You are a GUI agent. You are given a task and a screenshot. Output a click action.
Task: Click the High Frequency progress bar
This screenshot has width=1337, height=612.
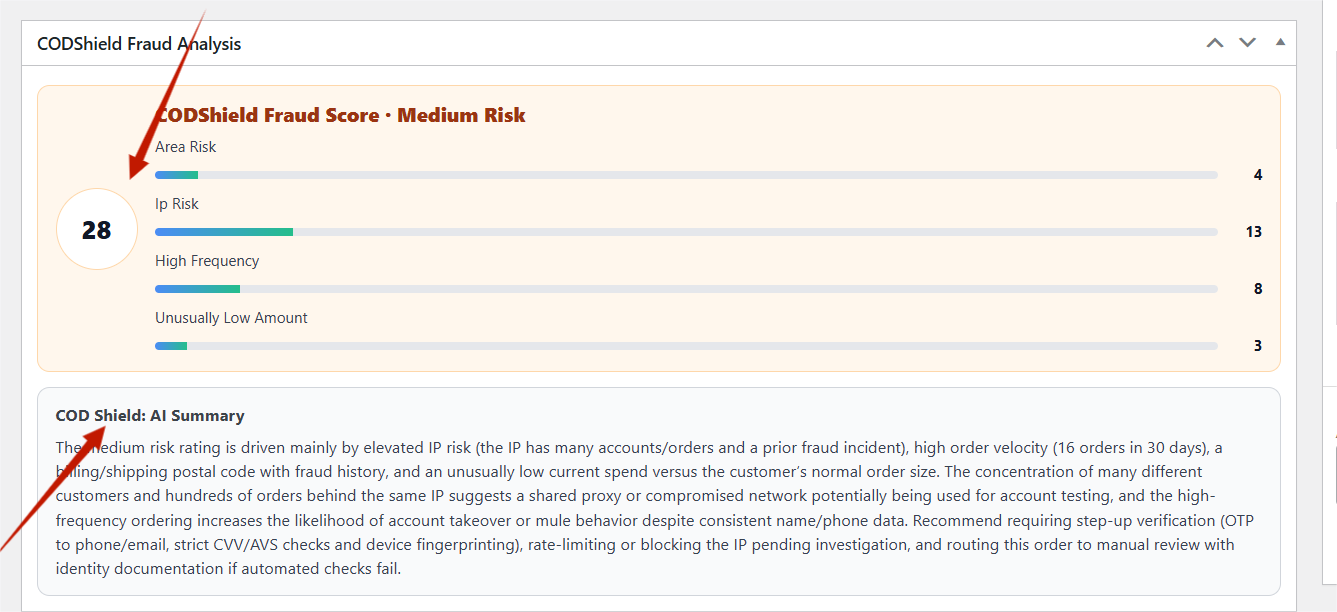(686, 289)
